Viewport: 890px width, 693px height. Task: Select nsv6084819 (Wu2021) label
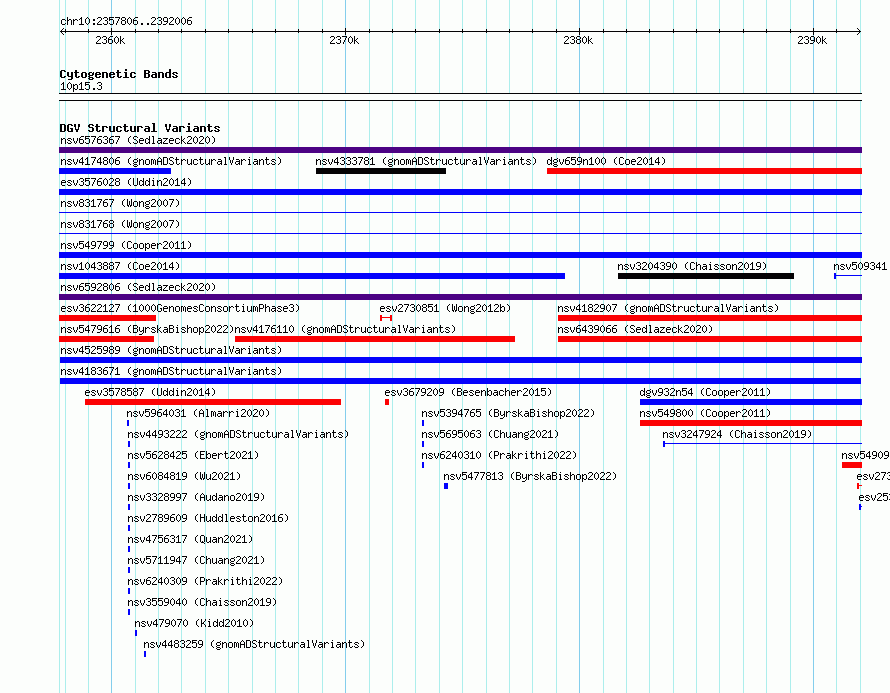[x=184, y=476]
